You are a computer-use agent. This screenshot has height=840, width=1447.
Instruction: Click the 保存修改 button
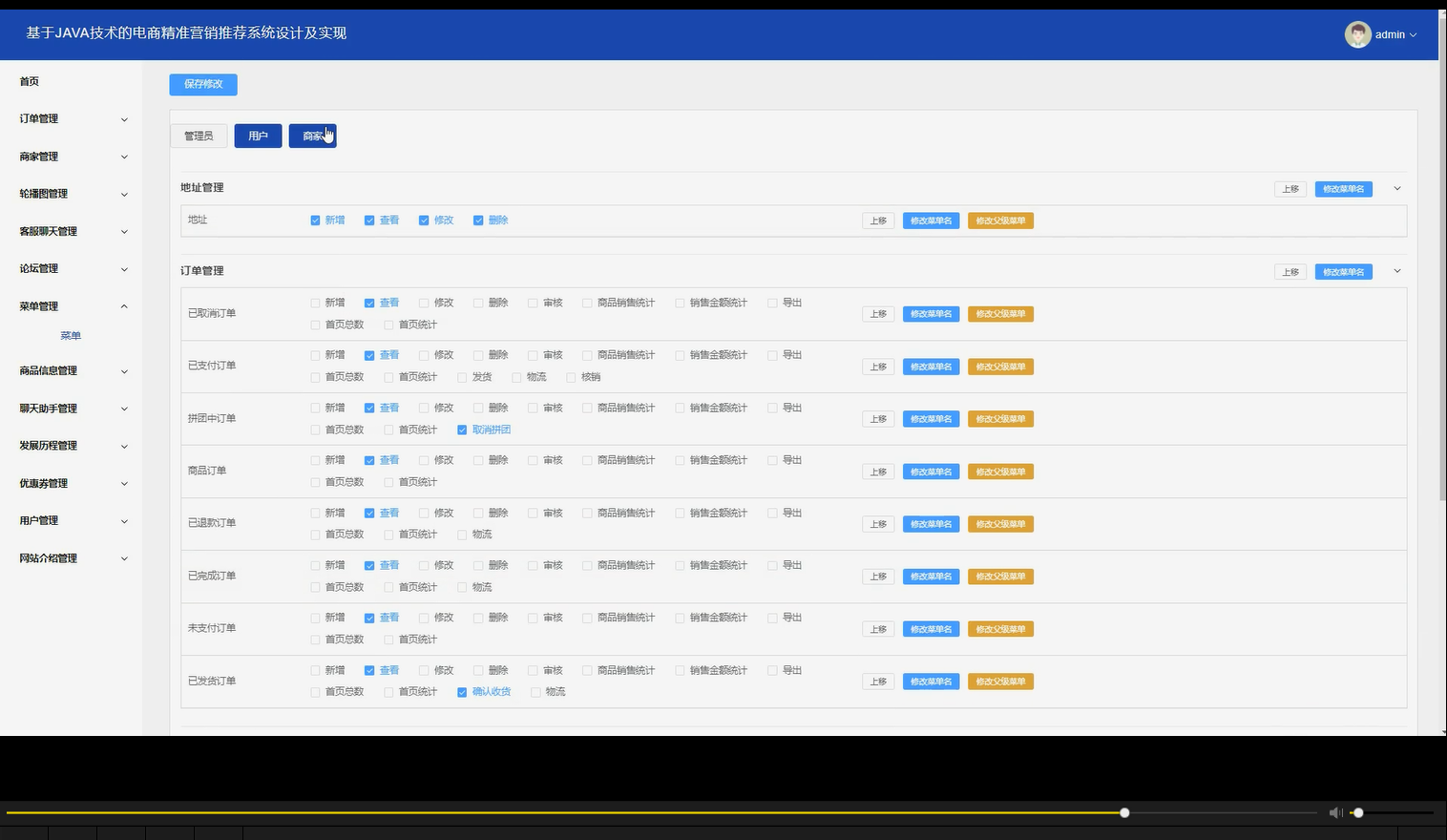(203, 84)
